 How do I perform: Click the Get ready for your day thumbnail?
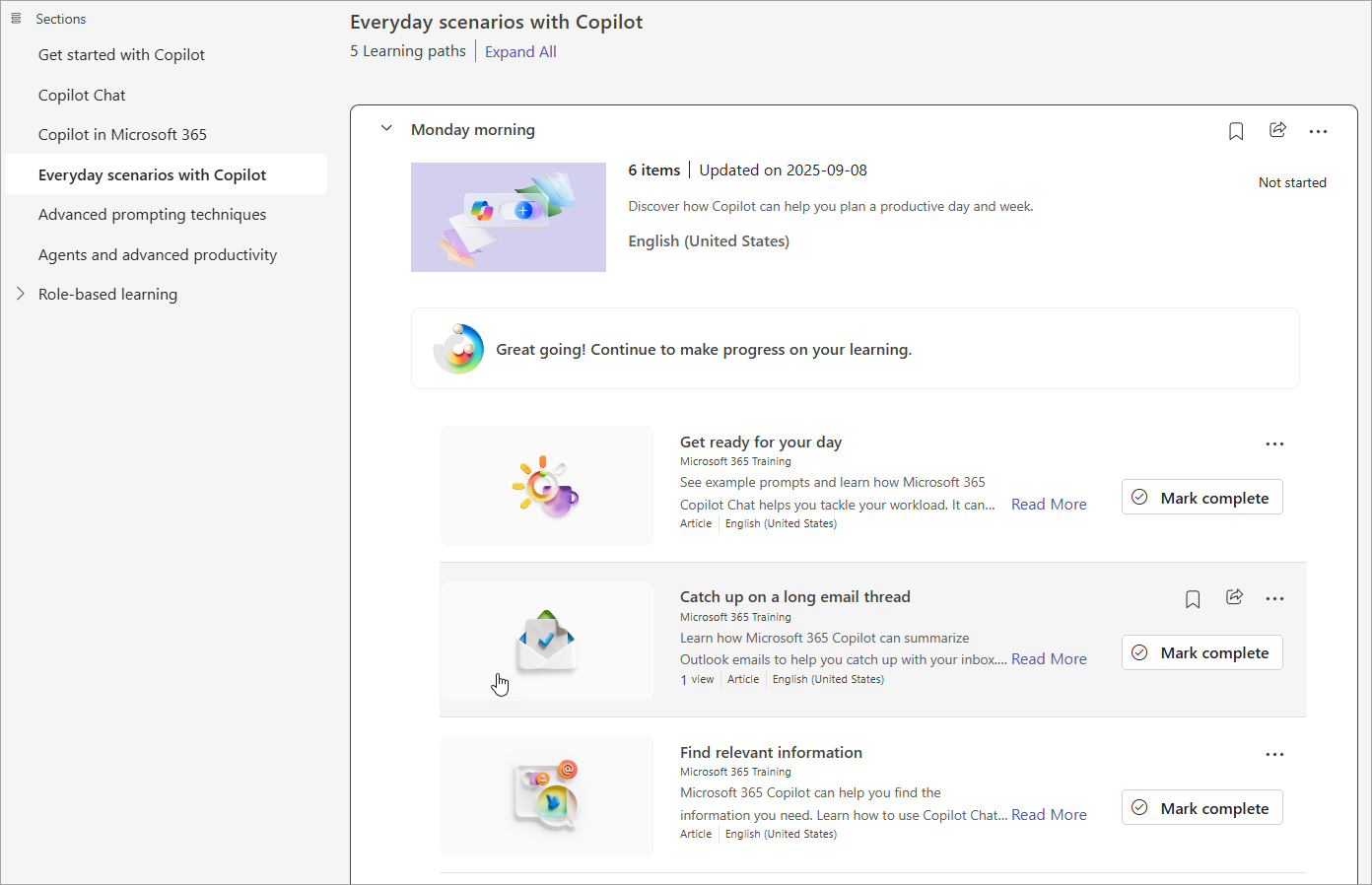tap(547, 486)
